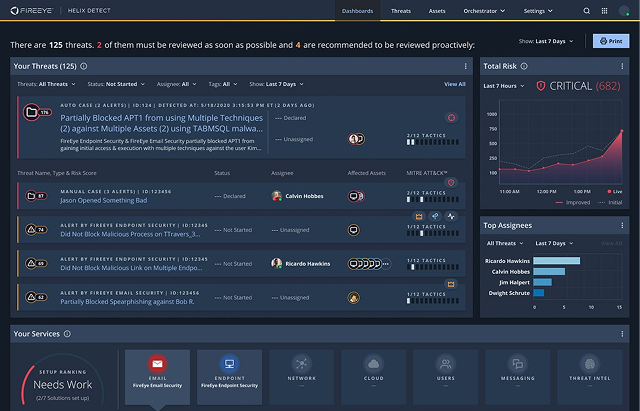Open Did Not Block Malicious Link alert
This screenshot has height=411, width=640.
click(x=131, y=268)
